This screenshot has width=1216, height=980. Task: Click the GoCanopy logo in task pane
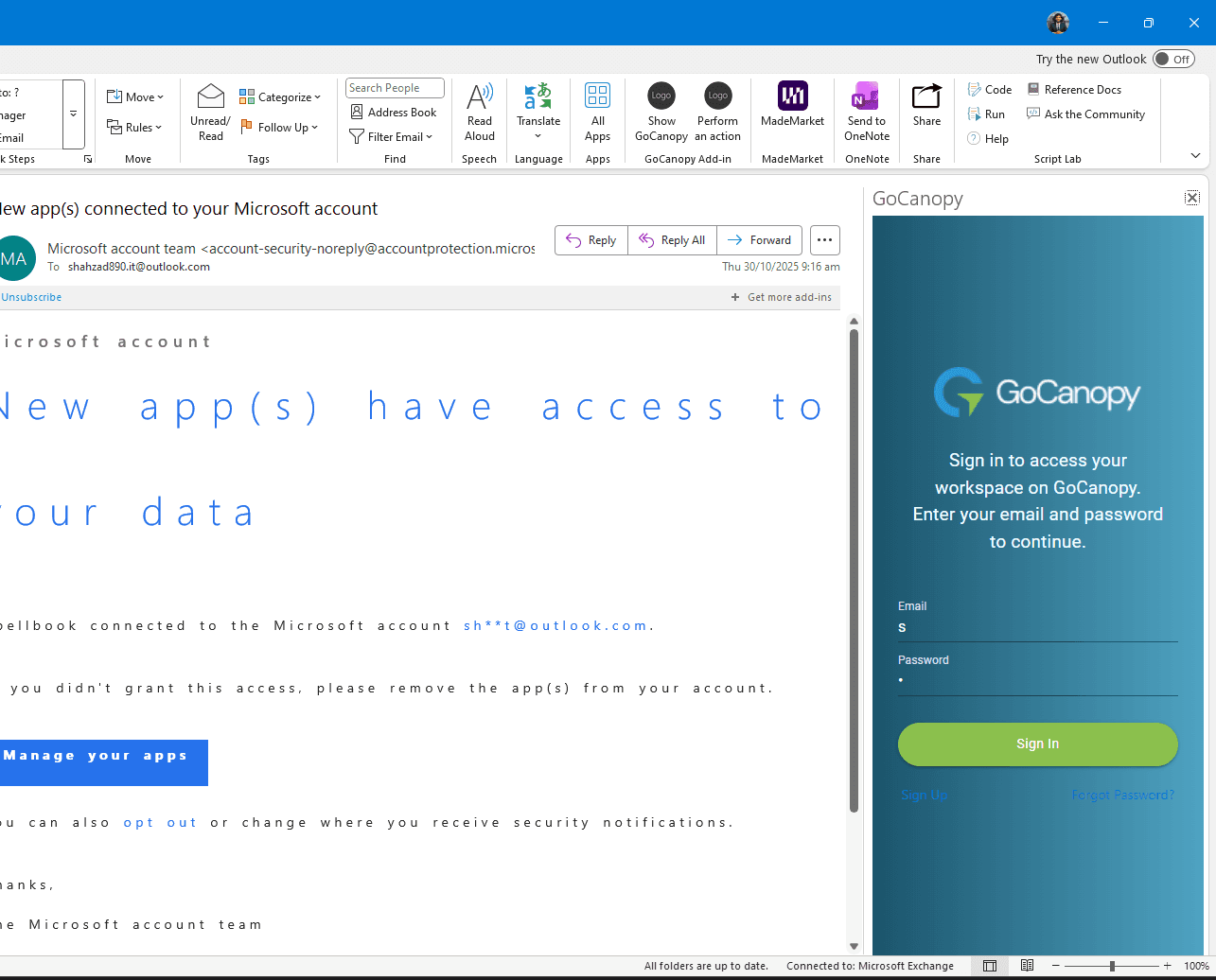point(1037,393)
